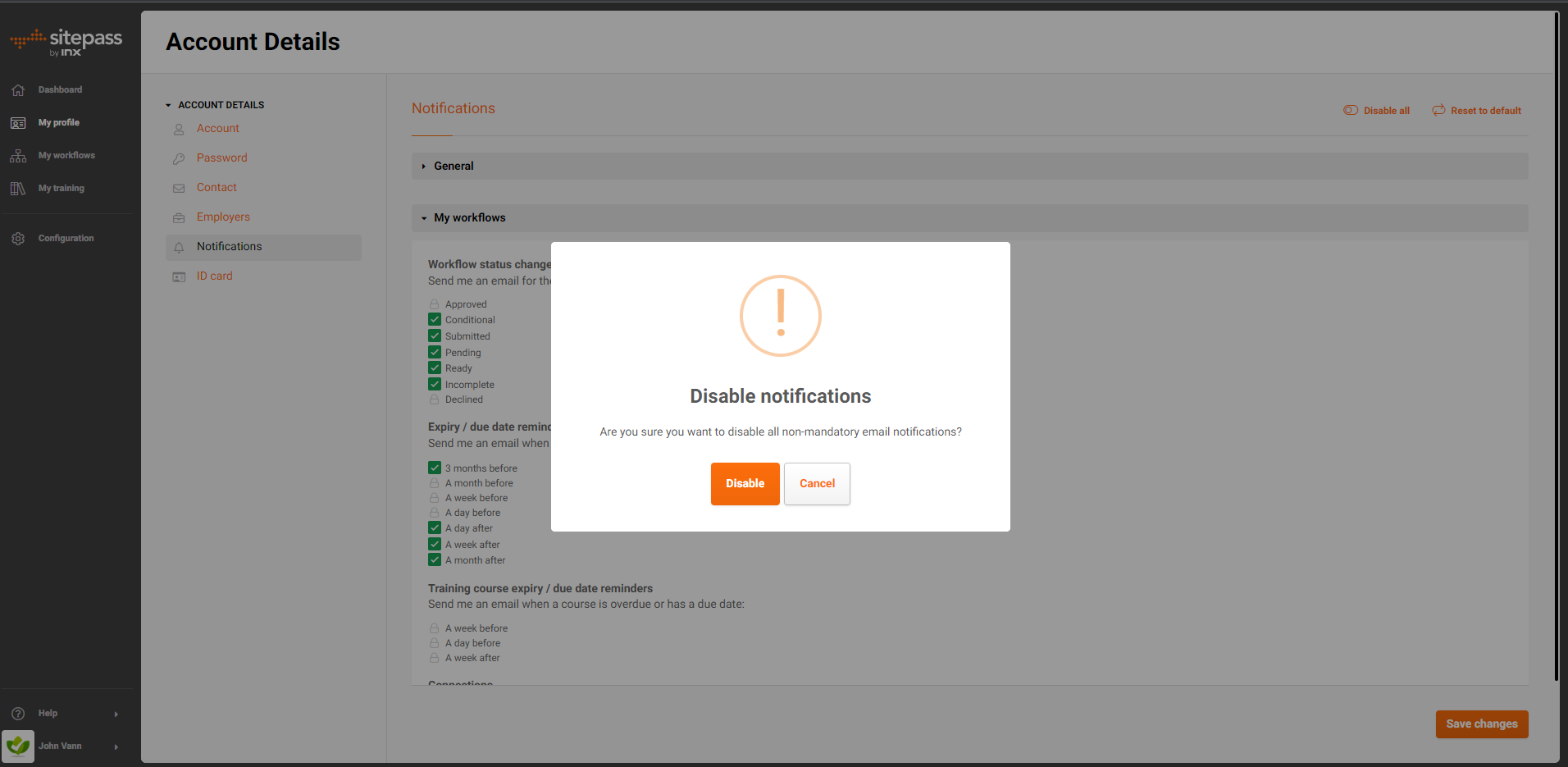Go to My profile
Image resolution: width=1568 pixels, height=767 pixels.
coord(59,123)
